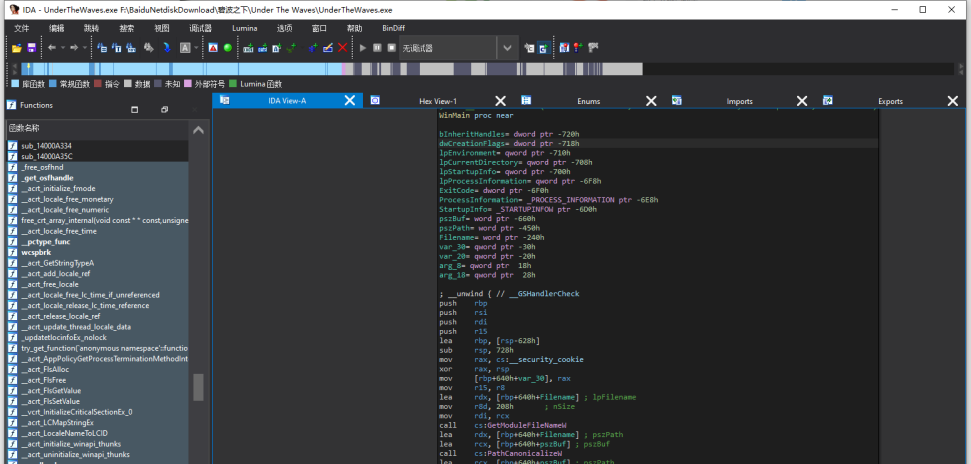This screenshot has width=971, height=464.
Task: Click the Functions list scrollbar thumb
Action: point(198,387)
